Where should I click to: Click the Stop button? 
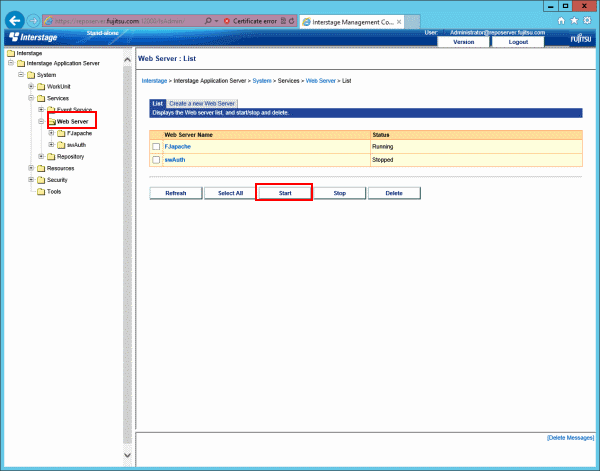[339, 193]
